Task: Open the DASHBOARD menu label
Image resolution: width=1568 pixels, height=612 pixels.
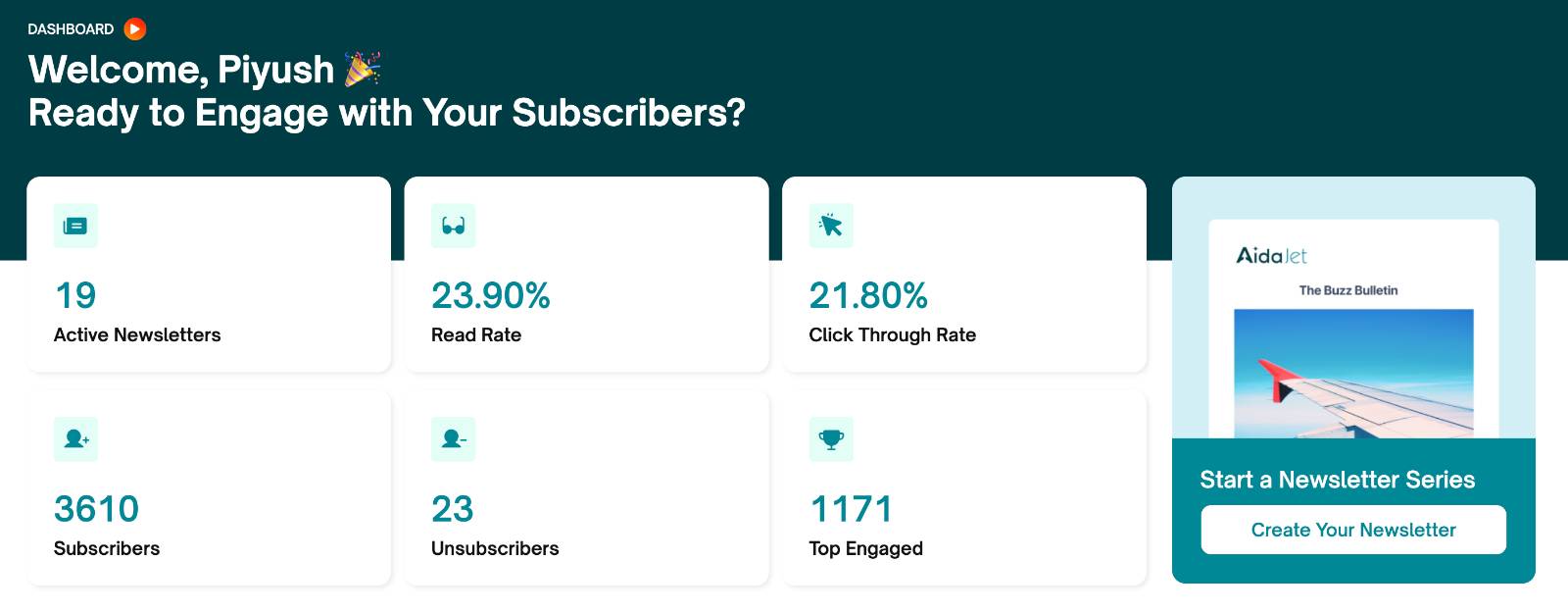Action: [71, 28]
